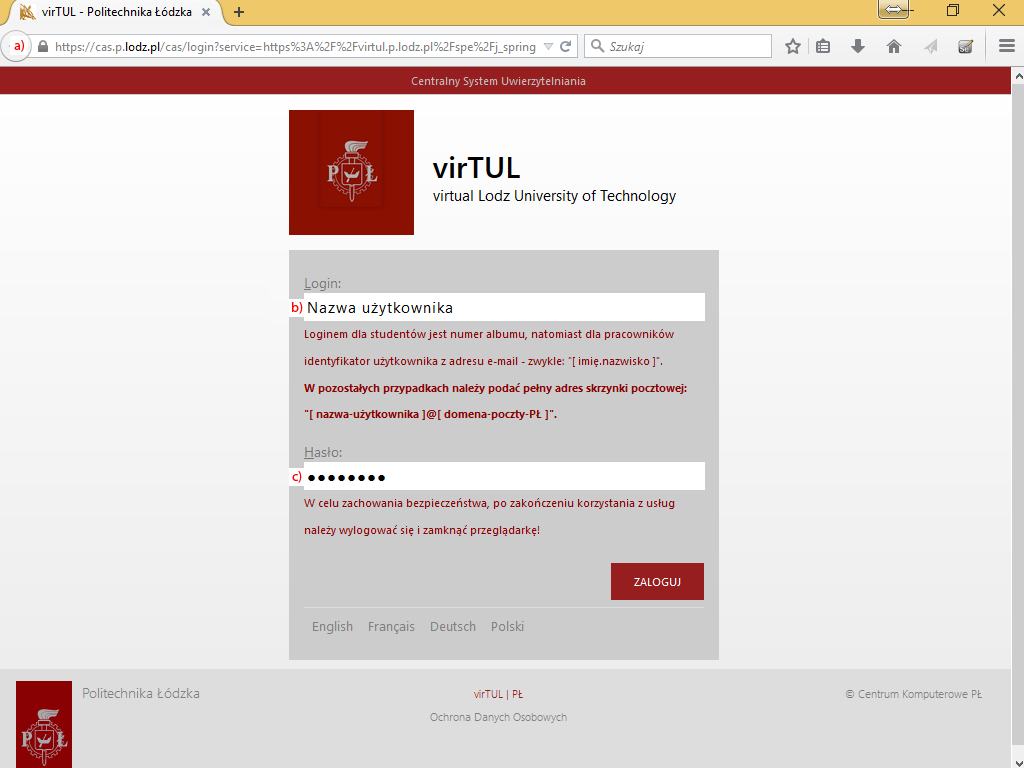Click the large virTUL university logo
1024x768 pixels.
tap(351, 172)
